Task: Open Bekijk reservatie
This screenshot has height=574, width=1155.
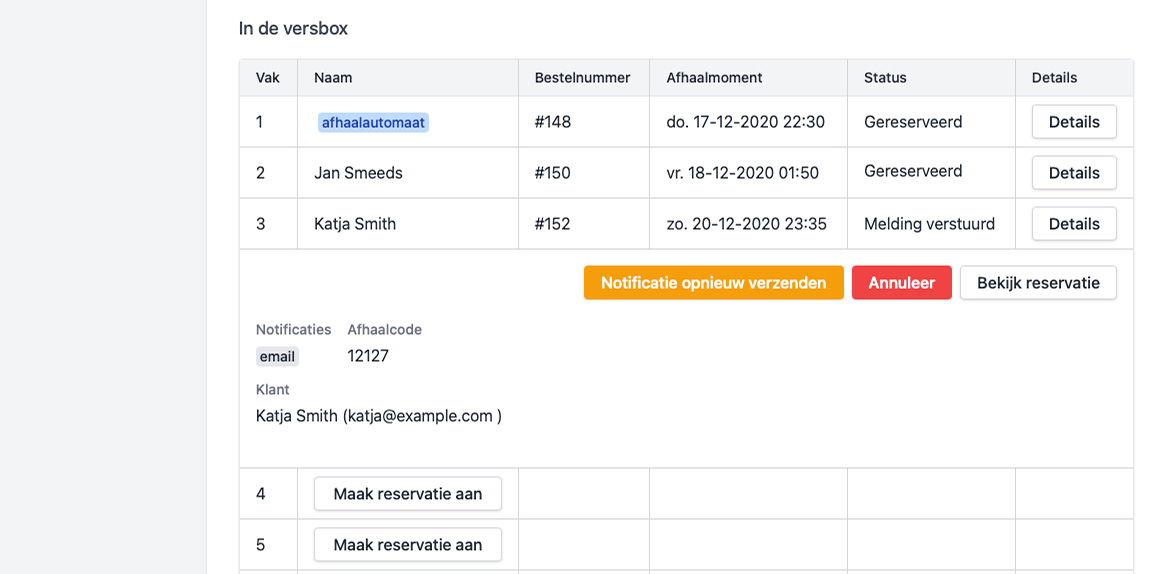Action: click(1038, 283)
